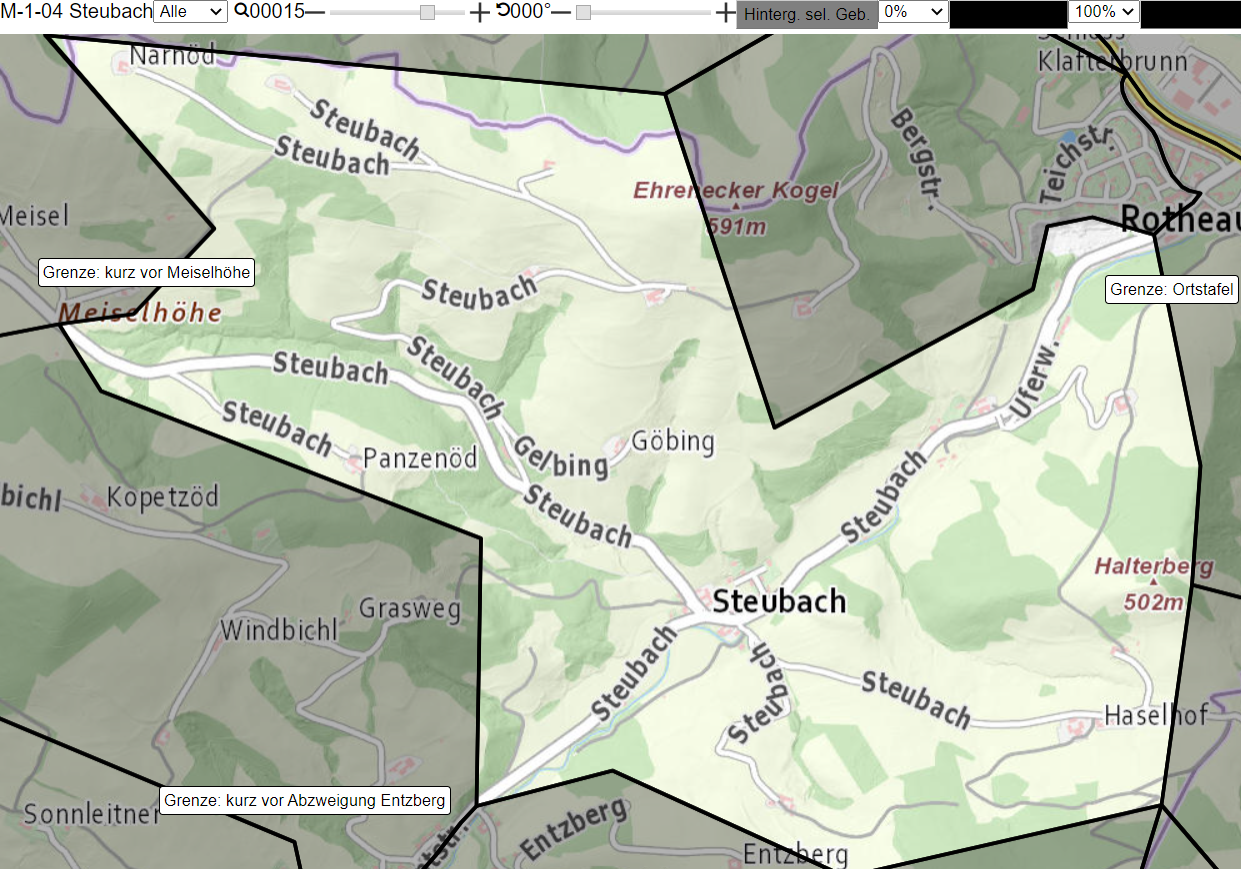Click the zoom-in plus icon

coord(480,12)
